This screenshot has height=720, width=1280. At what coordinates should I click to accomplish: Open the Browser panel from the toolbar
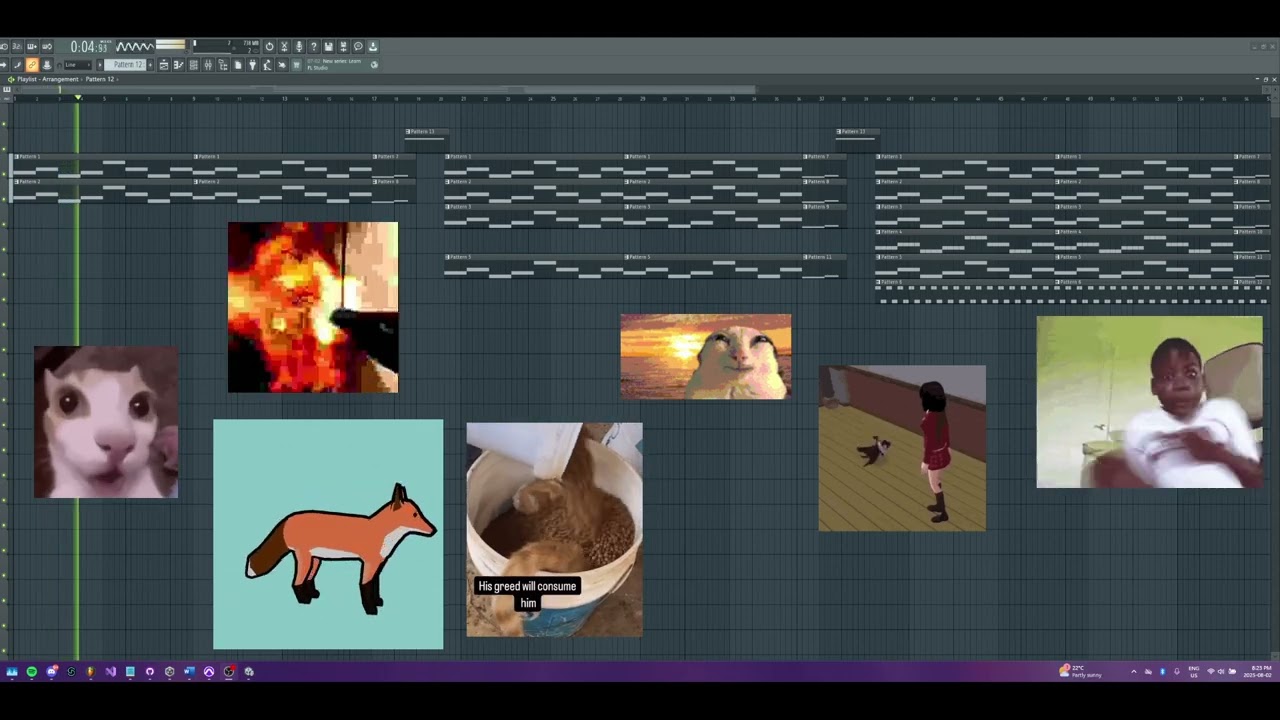click(223, 65)
